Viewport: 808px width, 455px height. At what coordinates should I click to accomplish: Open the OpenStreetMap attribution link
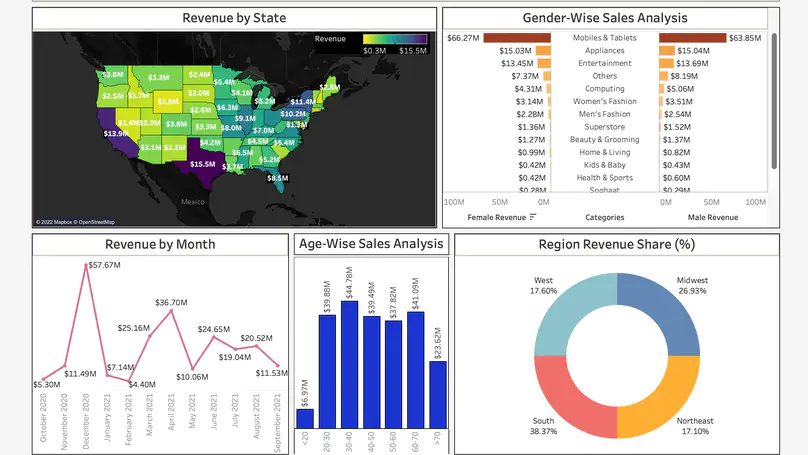[x=96, y=222]
